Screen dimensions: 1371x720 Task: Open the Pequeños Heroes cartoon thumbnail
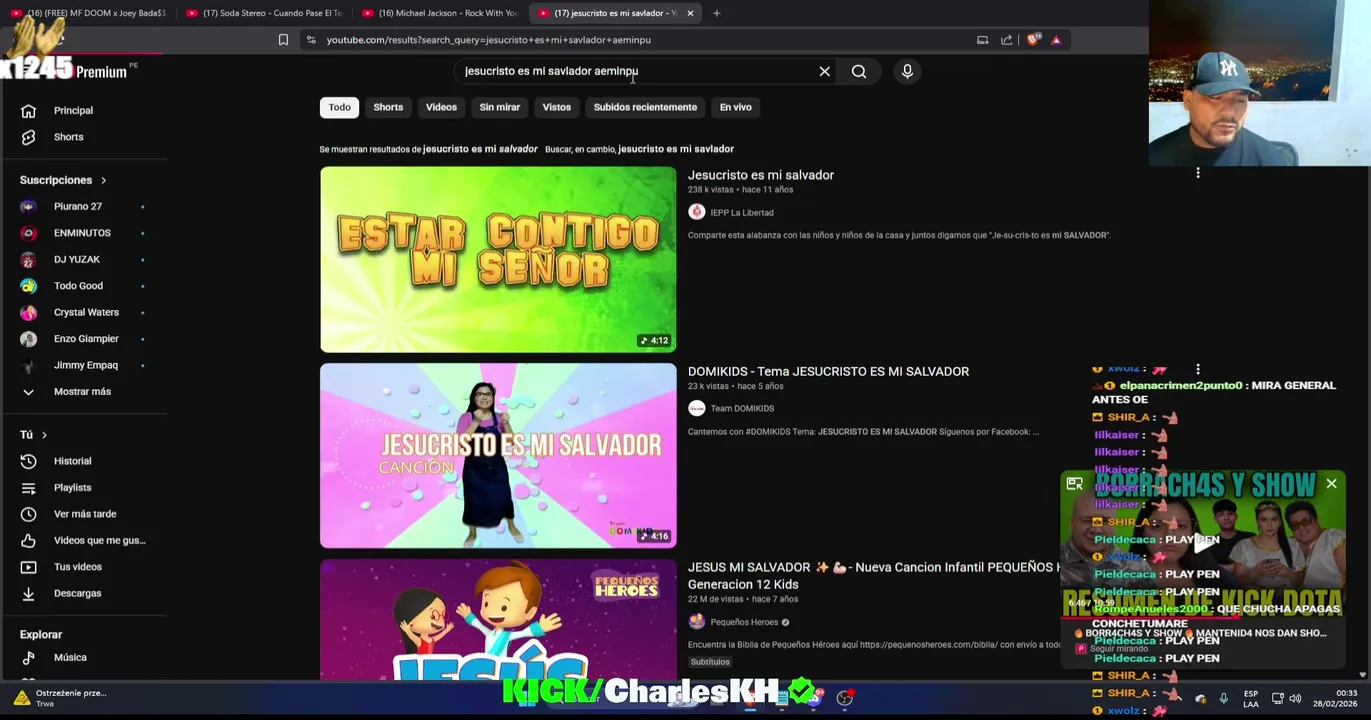(x=498, y=620)
